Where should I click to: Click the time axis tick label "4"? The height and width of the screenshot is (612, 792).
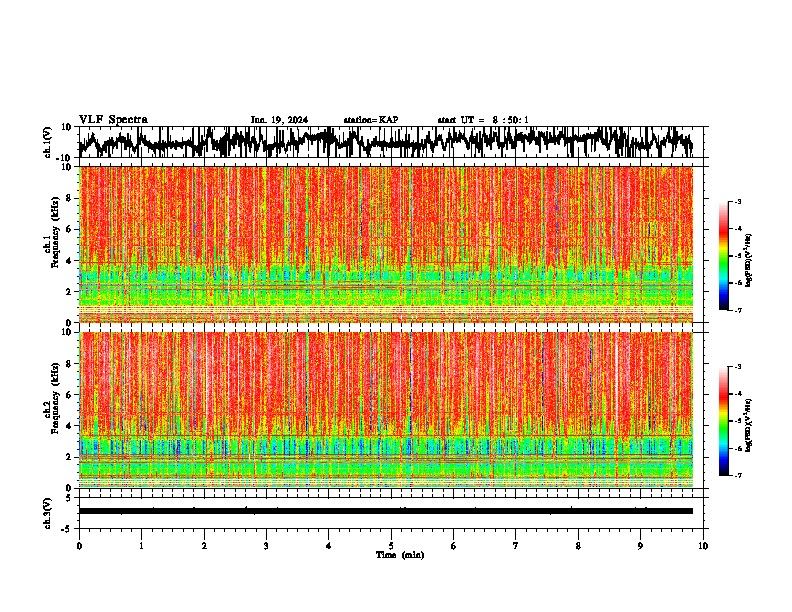point(329,546)
